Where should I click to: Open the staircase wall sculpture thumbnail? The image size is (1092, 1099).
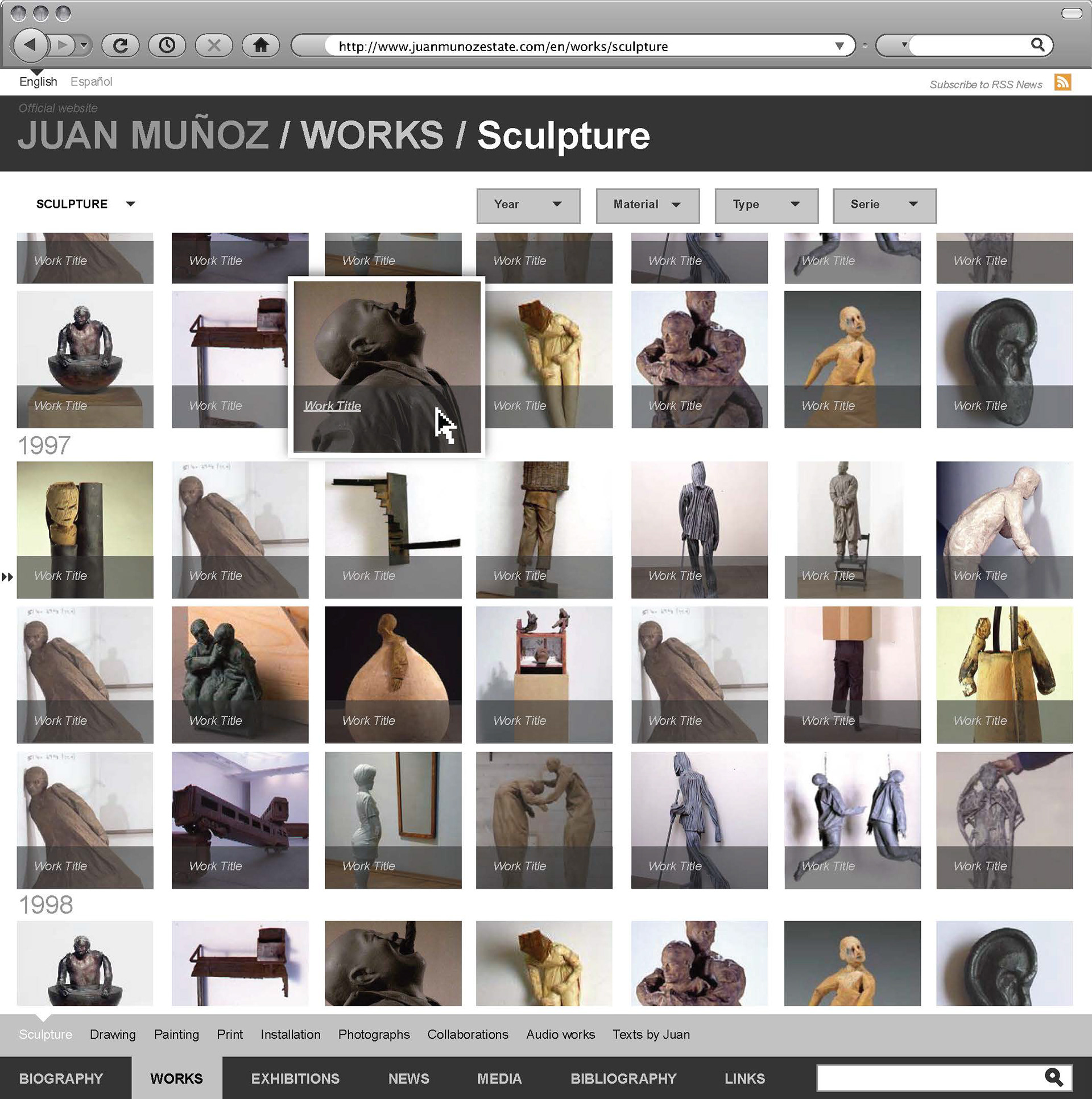[393, 530]
